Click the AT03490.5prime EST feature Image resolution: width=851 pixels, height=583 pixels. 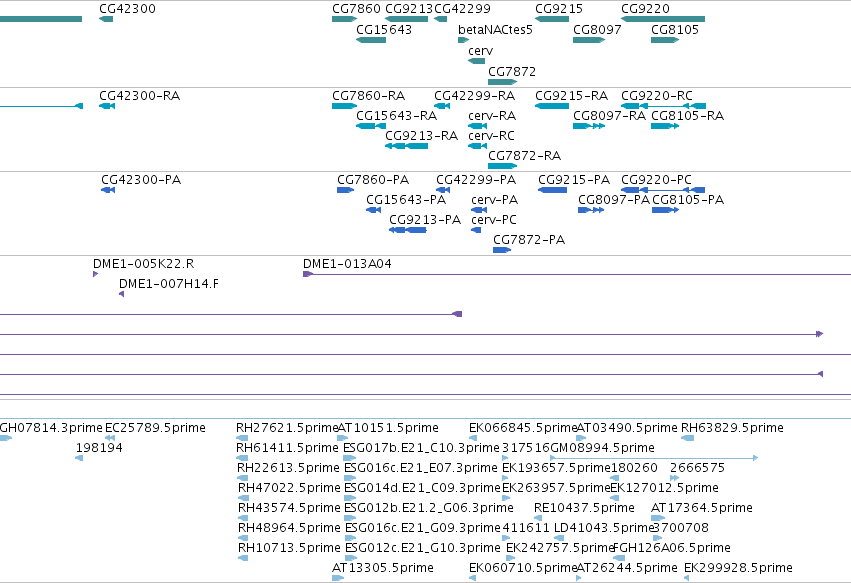[581, 438]
